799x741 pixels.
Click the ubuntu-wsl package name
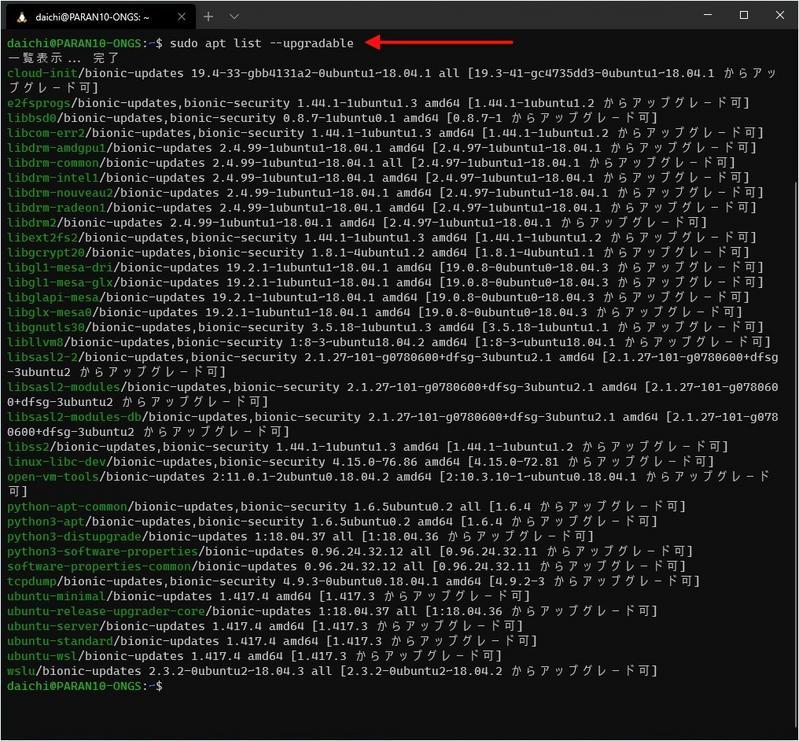(x=42, y=656)
